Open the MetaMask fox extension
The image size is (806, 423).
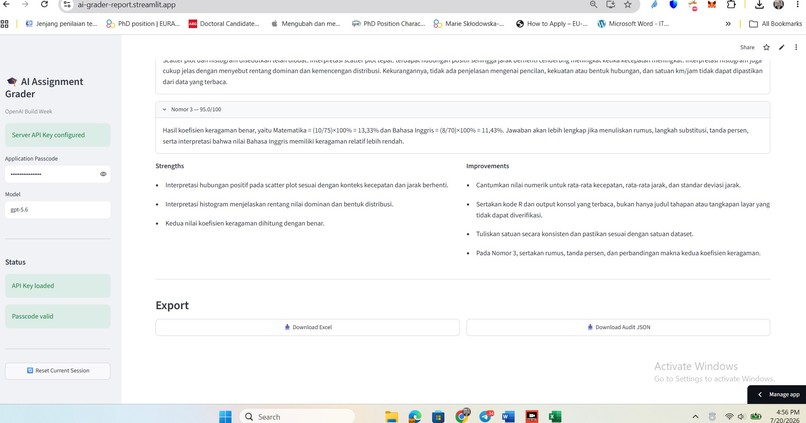(x=712, y=5)
